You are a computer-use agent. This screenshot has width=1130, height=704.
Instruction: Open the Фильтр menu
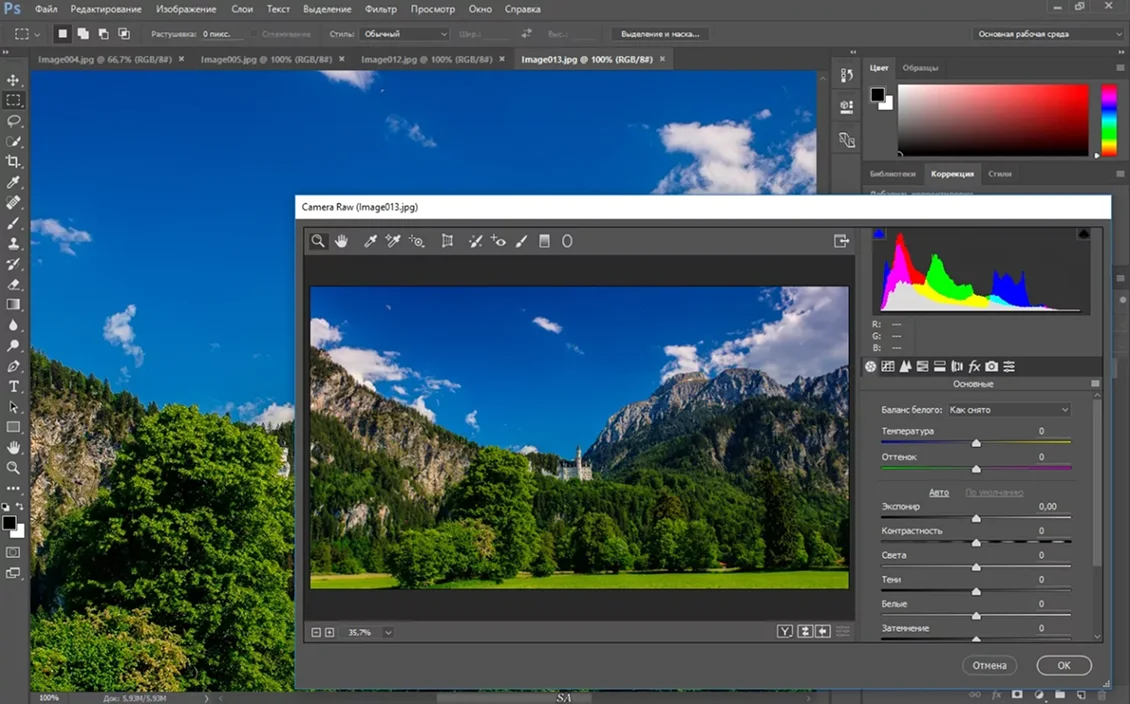coord(381,9)
